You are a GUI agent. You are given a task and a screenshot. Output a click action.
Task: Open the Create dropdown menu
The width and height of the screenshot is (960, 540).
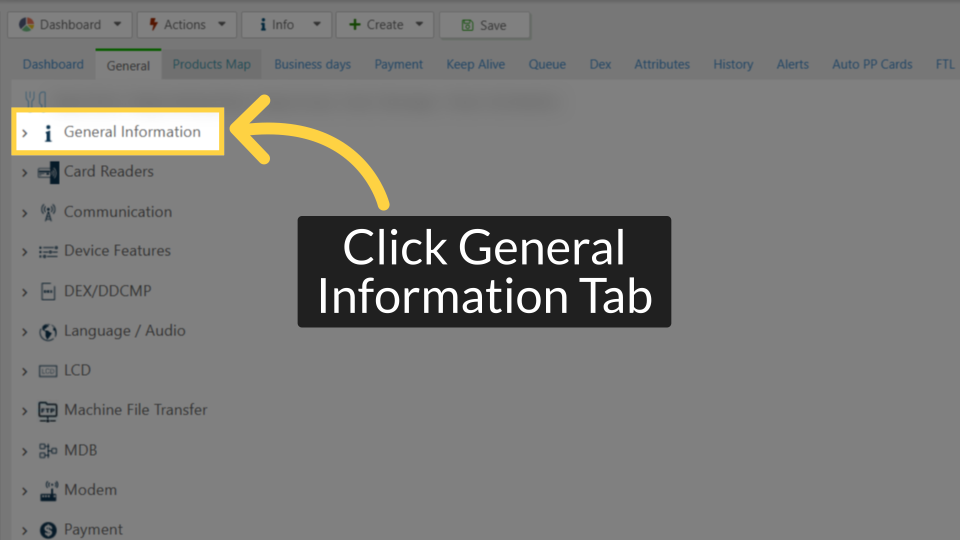384,25
